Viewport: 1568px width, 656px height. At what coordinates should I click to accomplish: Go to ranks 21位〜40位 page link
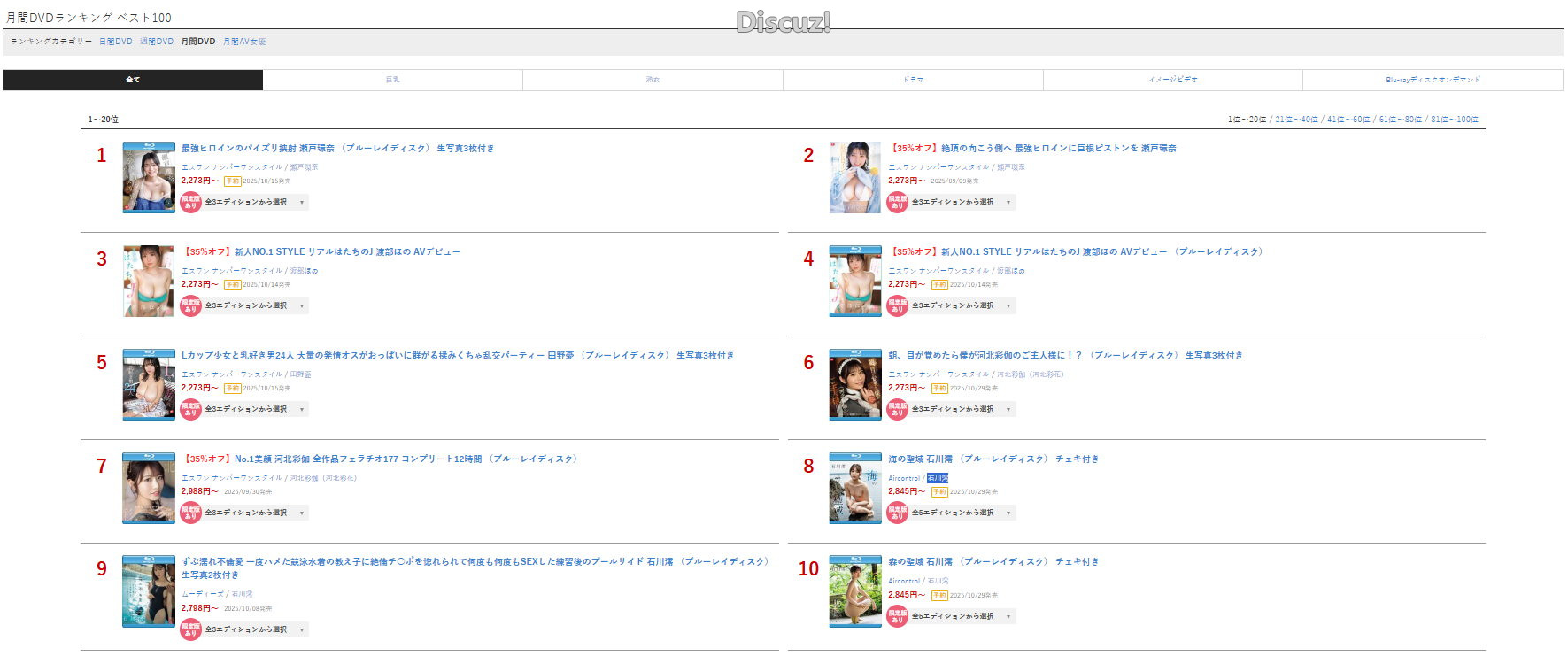pos(1296,120)
